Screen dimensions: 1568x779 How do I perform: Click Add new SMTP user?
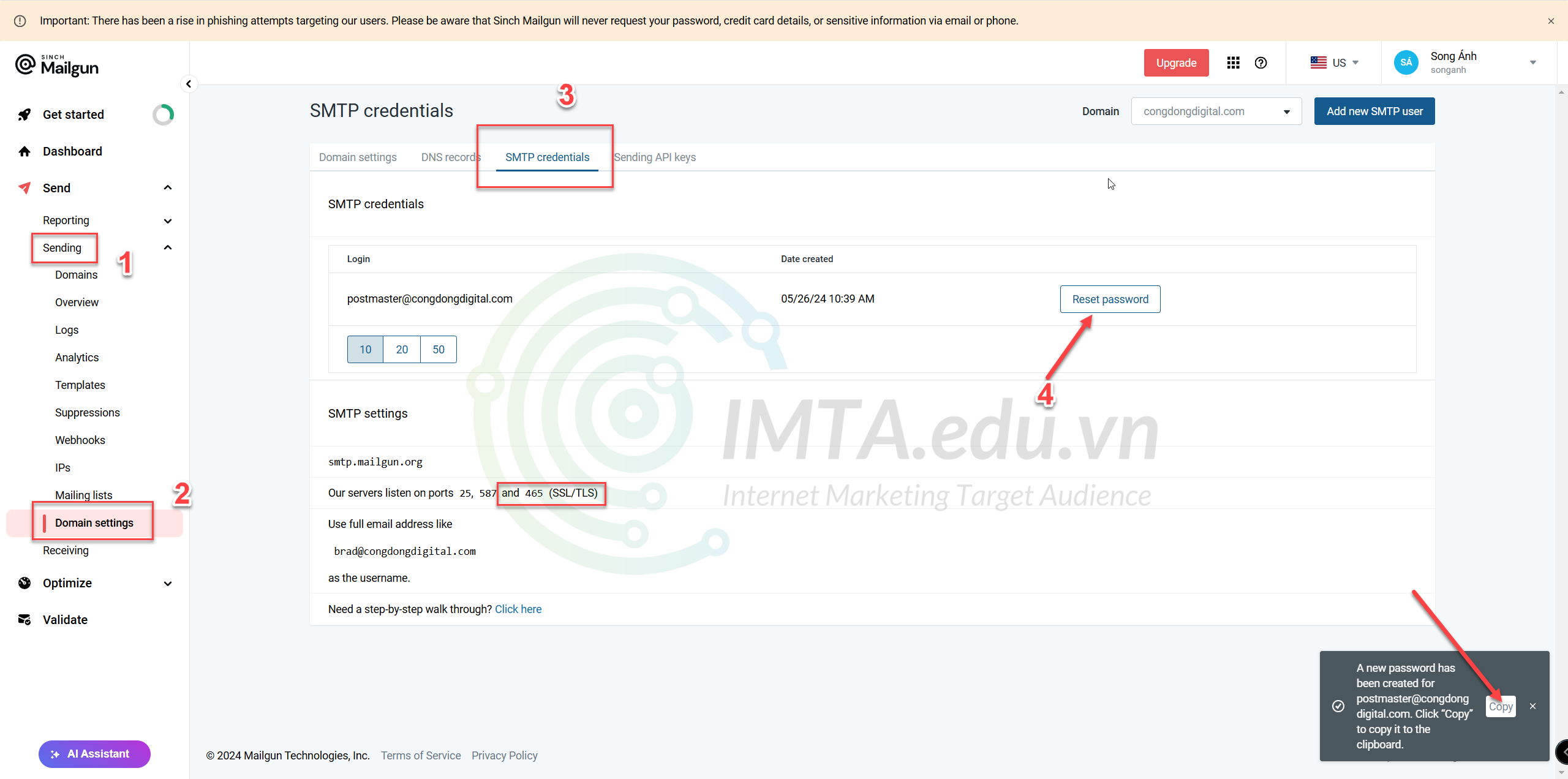1374,111
